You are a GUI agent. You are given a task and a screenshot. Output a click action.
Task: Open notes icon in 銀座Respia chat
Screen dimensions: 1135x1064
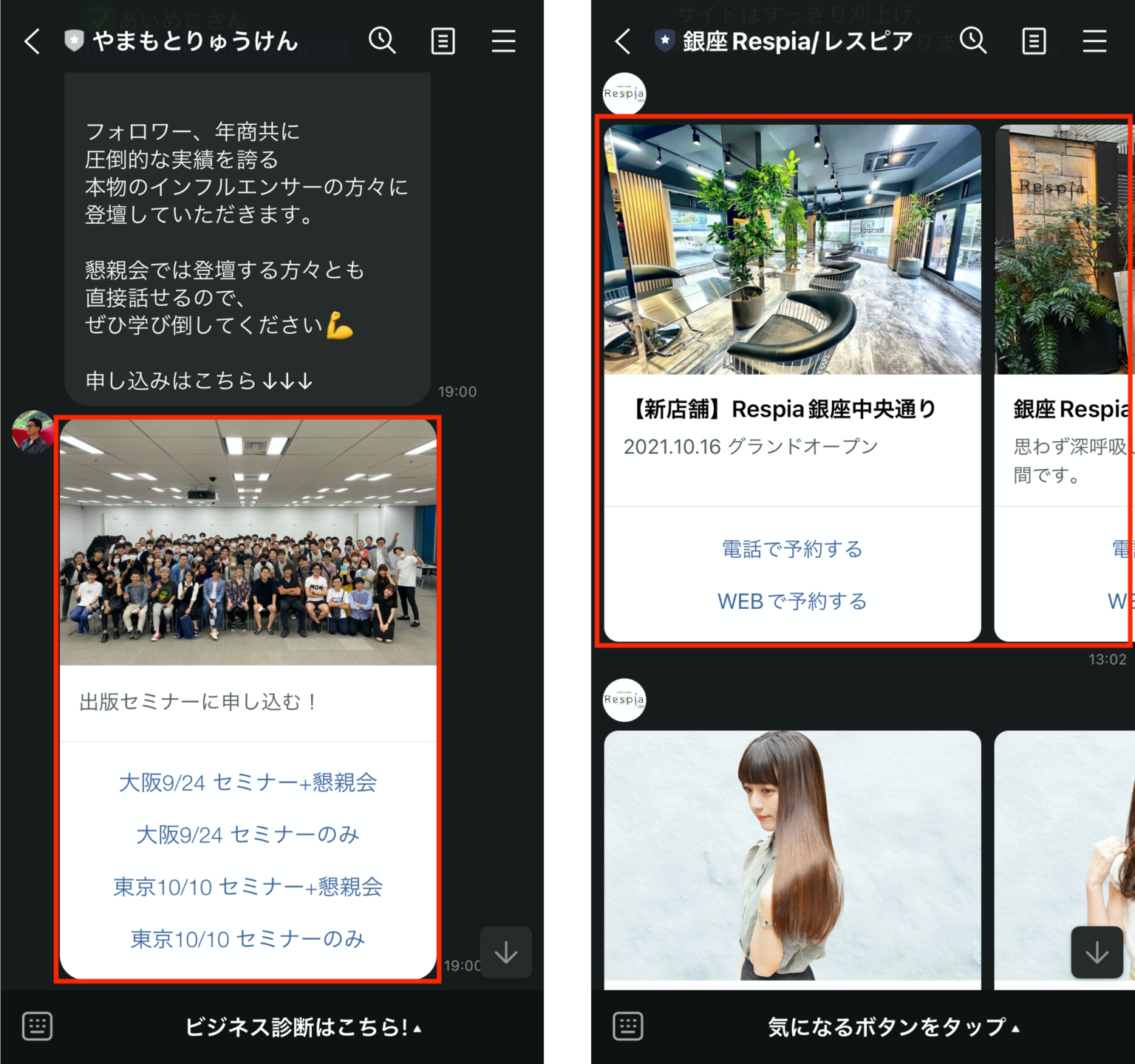point(1034,41)
